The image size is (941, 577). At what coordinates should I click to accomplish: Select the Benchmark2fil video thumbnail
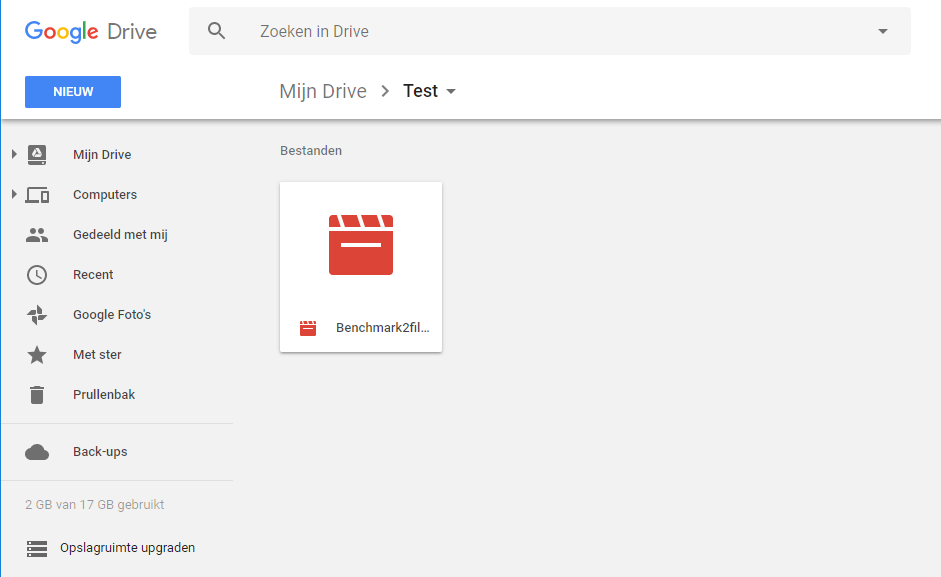pos(361,245)
